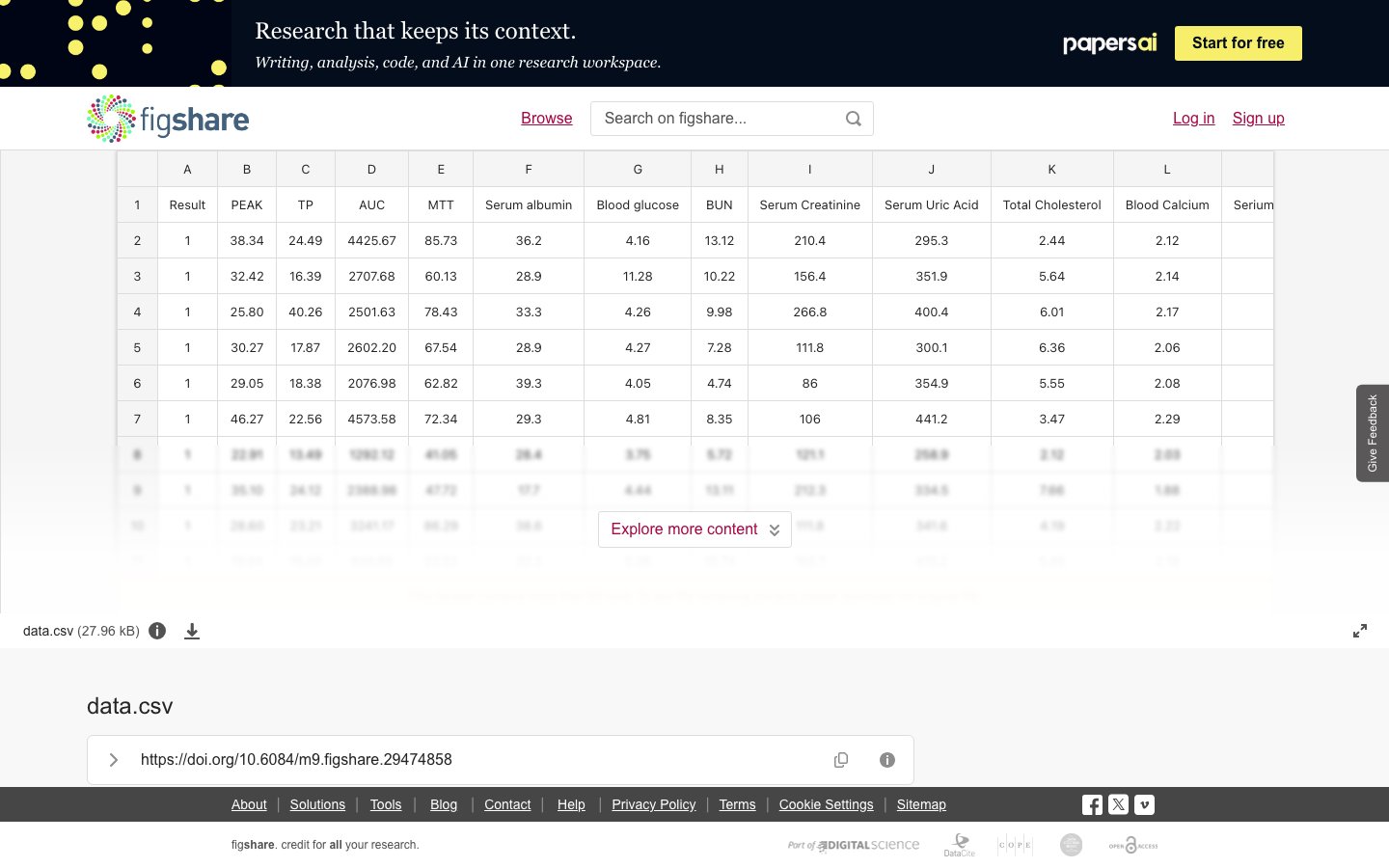Open the Privacy Policy footer link

tap(654, 804)
